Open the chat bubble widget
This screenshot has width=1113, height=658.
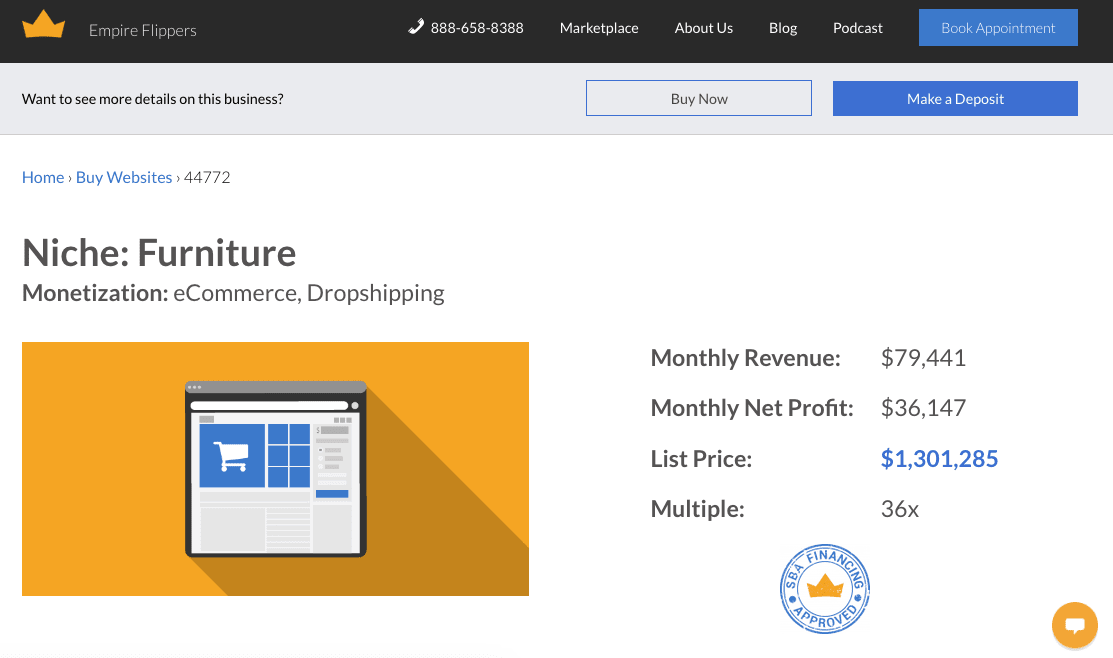pos(1075,625)
